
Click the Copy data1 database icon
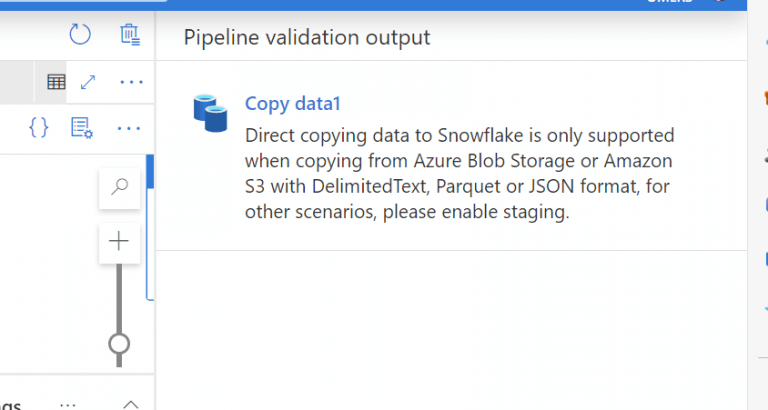pos(210,113)
